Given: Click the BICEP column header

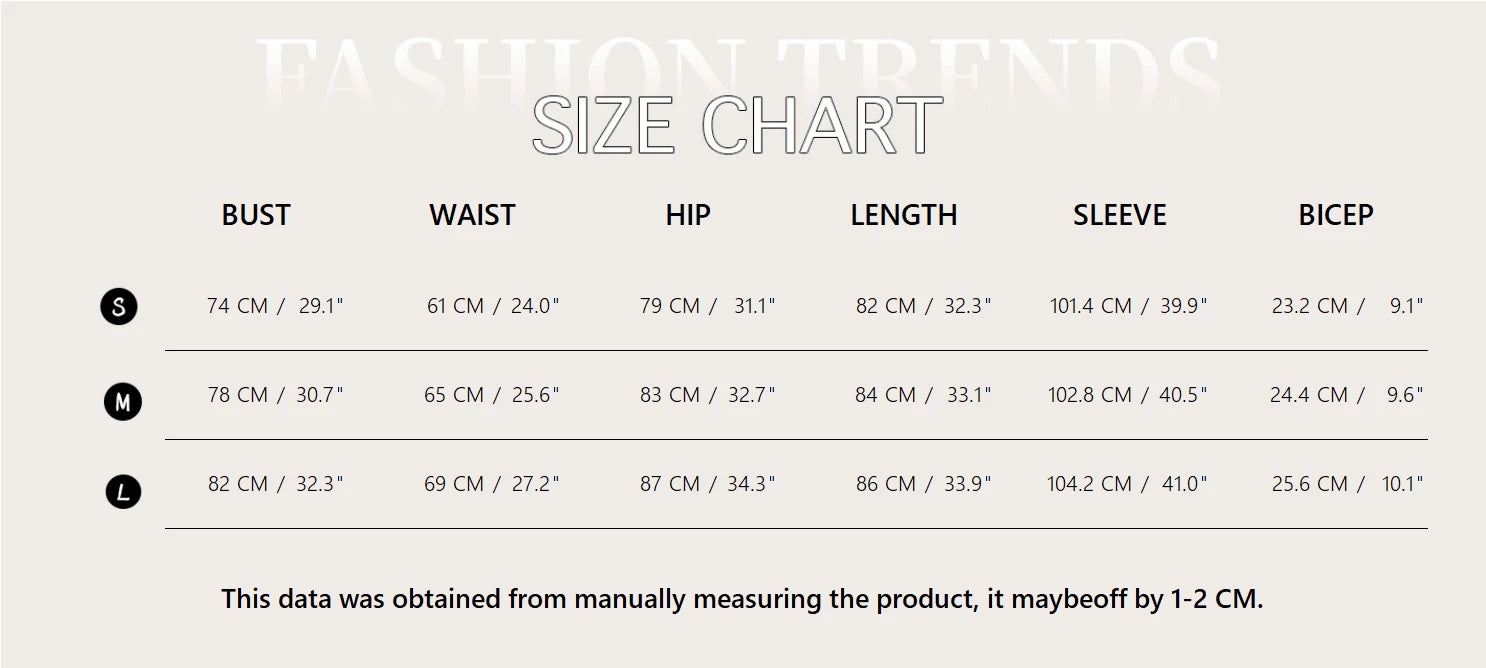Looking at the screenshot, I should pyautogui.click(x=1336, y=215).
